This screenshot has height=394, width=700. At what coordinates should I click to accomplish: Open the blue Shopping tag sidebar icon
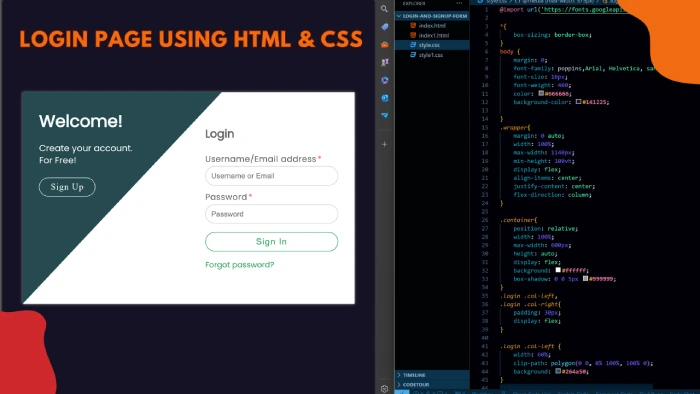(x=384, y=27)
